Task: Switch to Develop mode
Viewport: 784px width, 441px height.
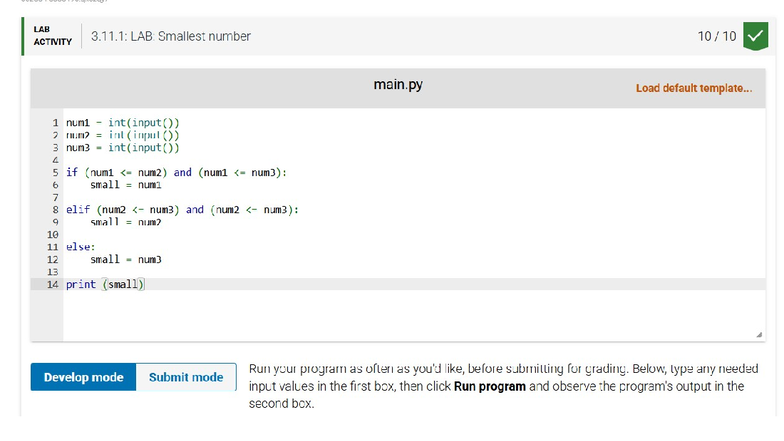Action: coord(84,377)
